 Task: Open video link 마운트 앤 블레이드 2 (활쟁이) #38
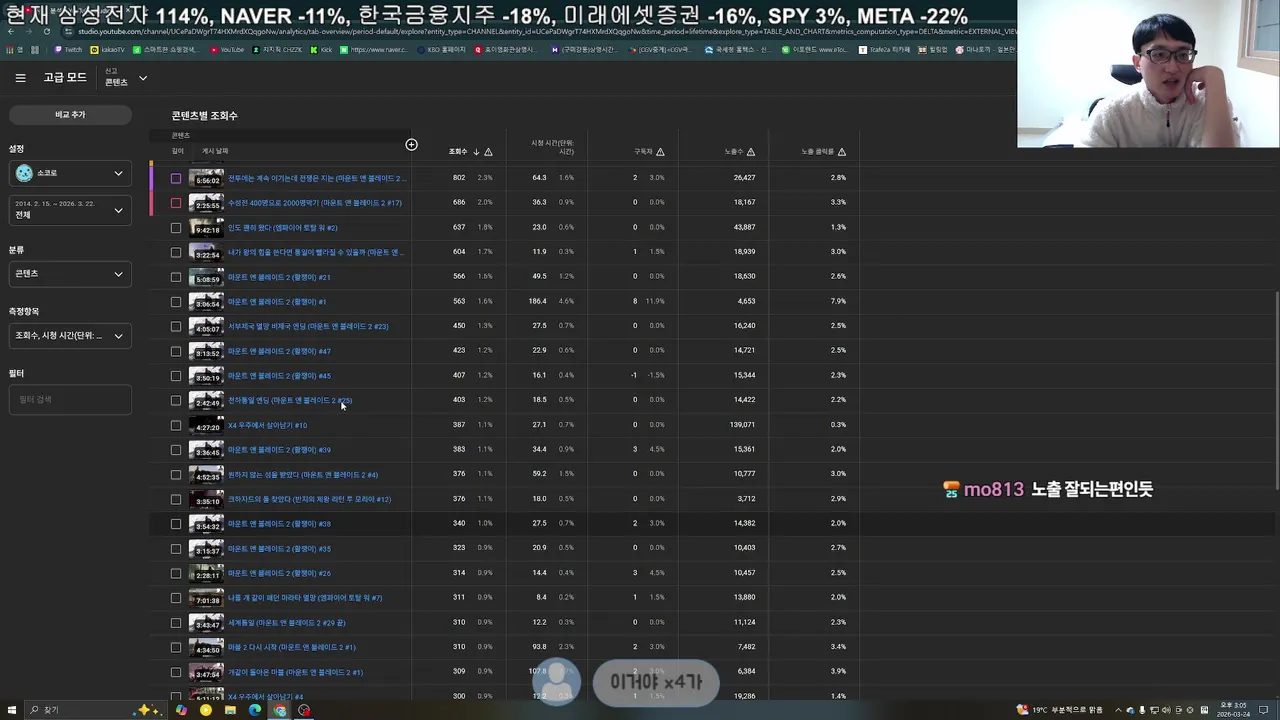(x=279, y=524)
